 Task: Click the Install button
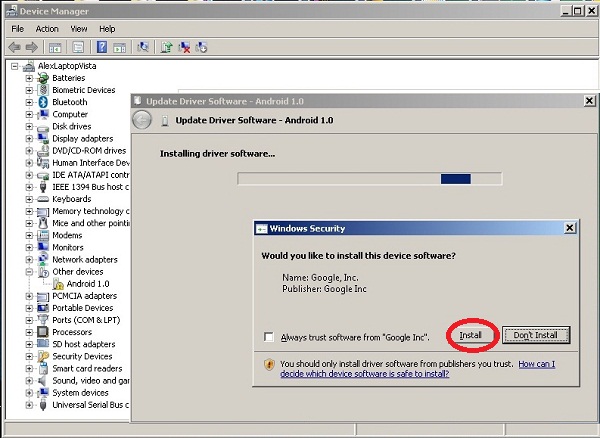pos(470,335)
